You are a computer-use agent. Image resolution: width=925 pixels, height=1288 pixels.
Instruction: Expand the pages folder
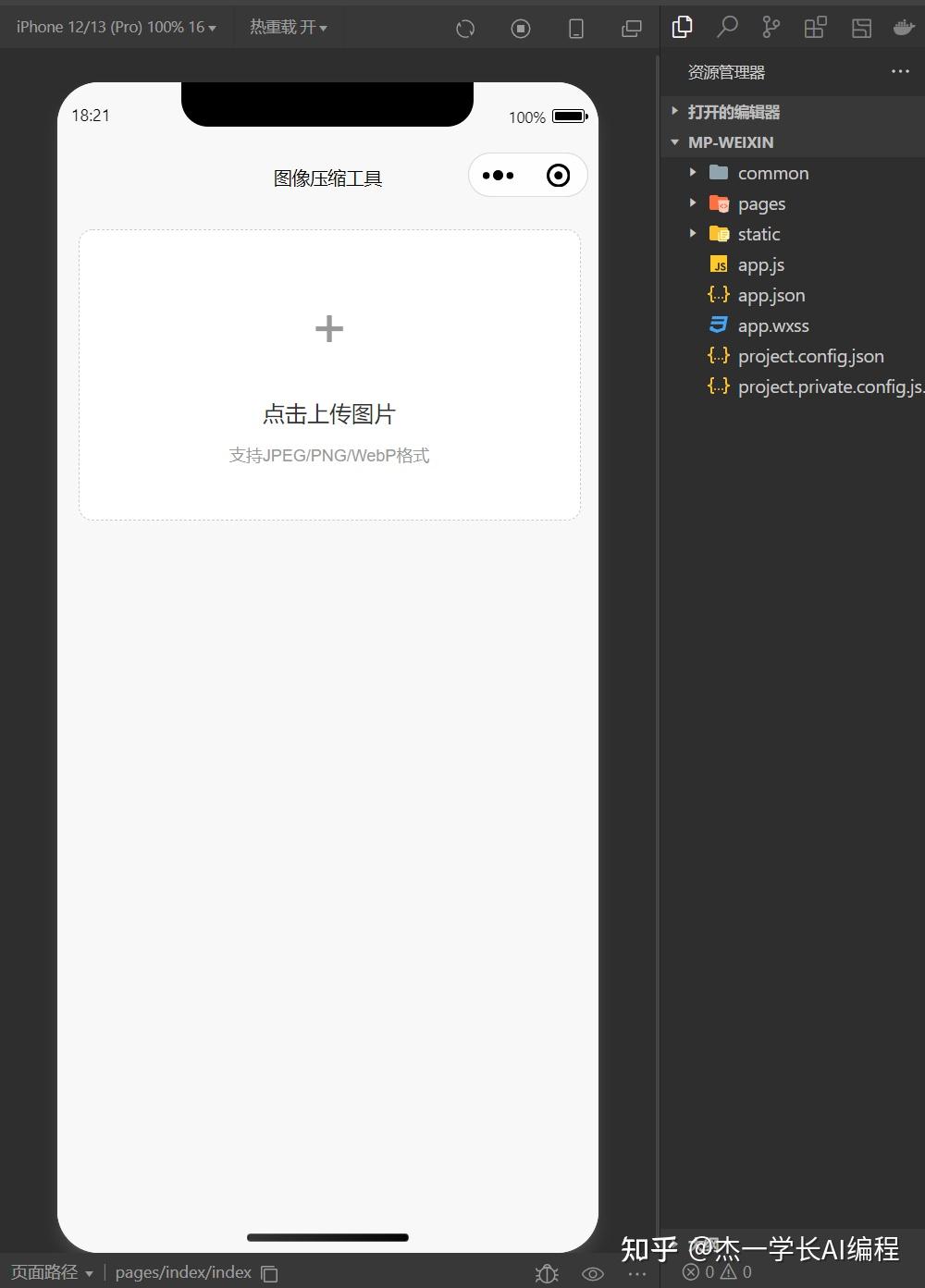[x=793, y=203]
